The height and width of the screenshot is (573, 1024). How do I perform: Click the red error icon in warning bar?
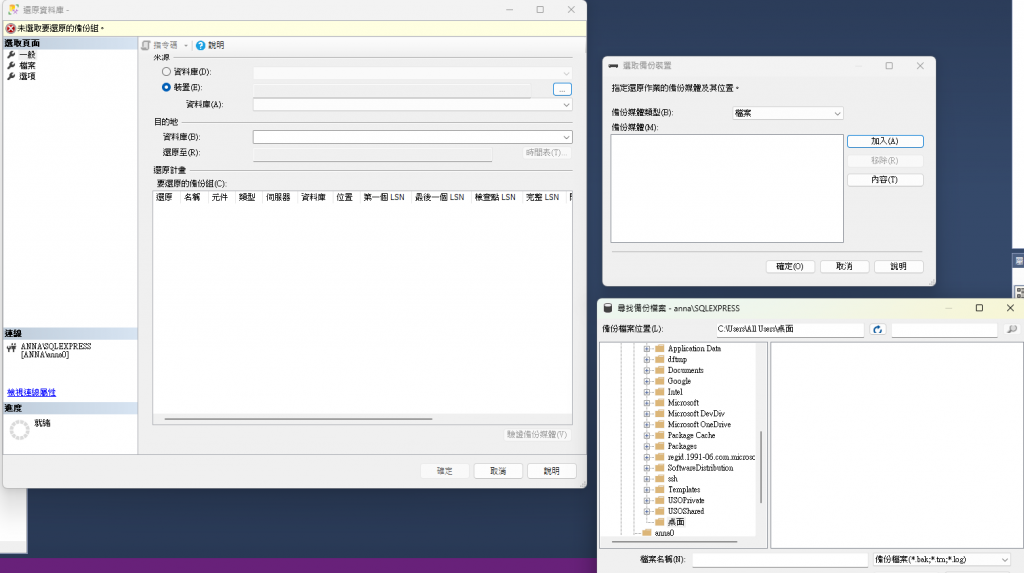10,28
